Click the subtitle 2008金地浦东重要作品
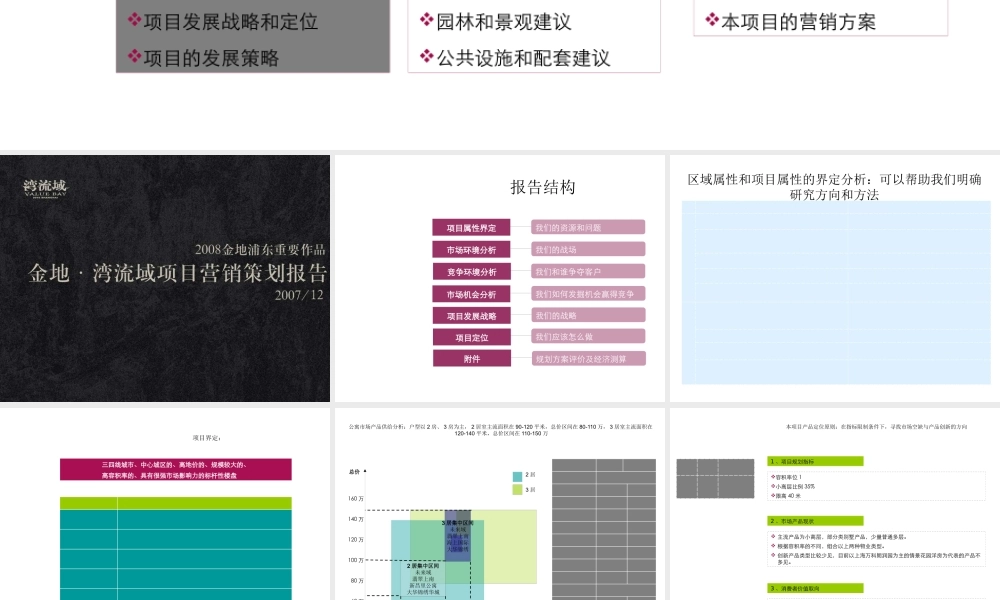Image resolution: width=1000 pixels, height=600 pixels. (260, 249)
